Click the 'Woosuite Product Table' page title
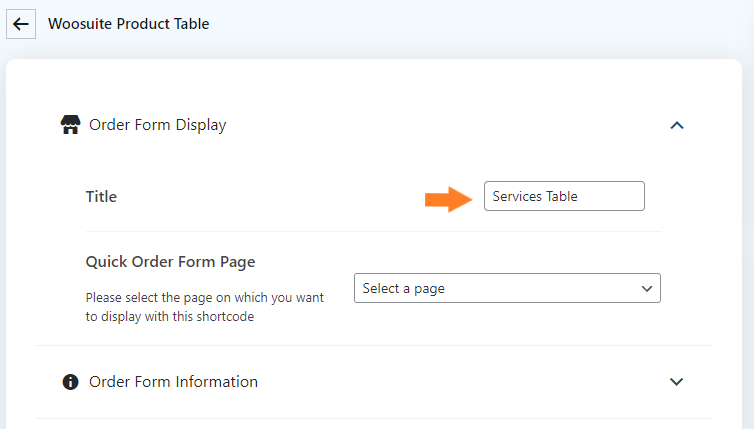This screenshot has height=429, width=754. coord(129,24)
